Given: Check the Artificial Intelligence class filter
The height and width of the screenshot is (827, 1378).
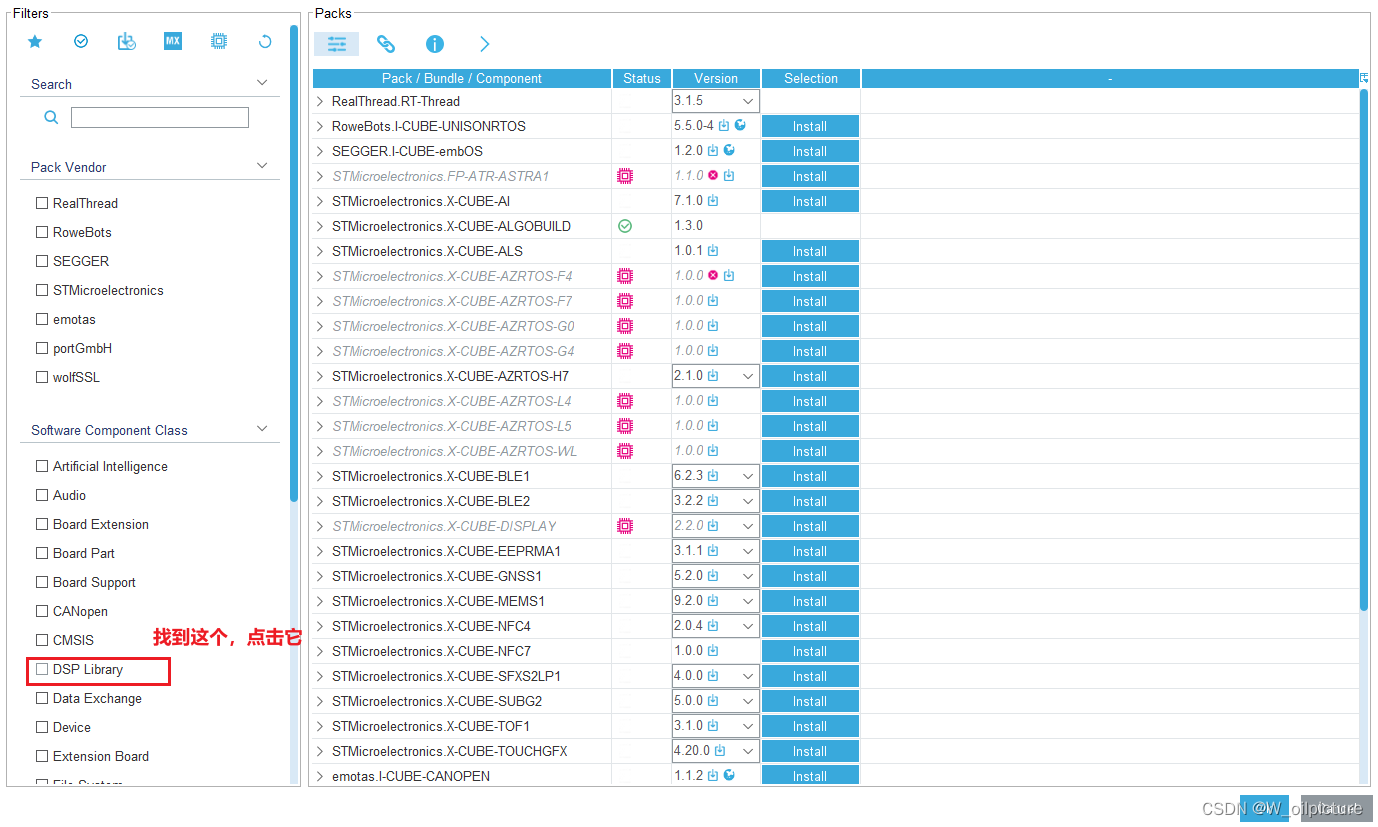Looking at the screenshot, I should point(42,466).
